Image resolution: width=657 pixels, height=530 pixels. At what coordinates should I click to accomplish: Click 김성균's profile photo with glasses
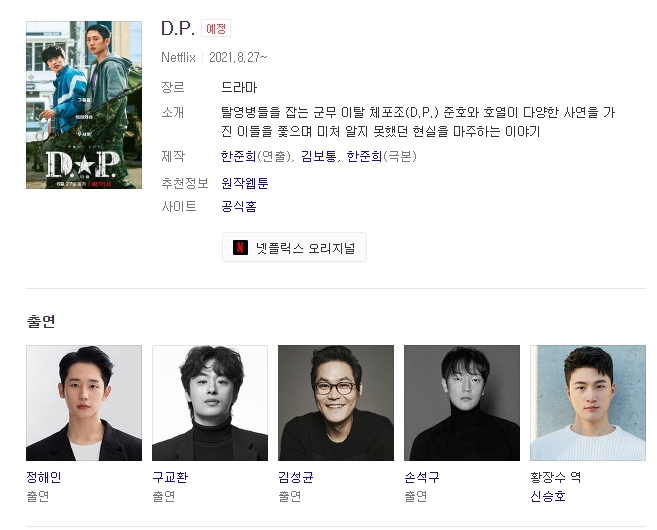coord(336,403)
